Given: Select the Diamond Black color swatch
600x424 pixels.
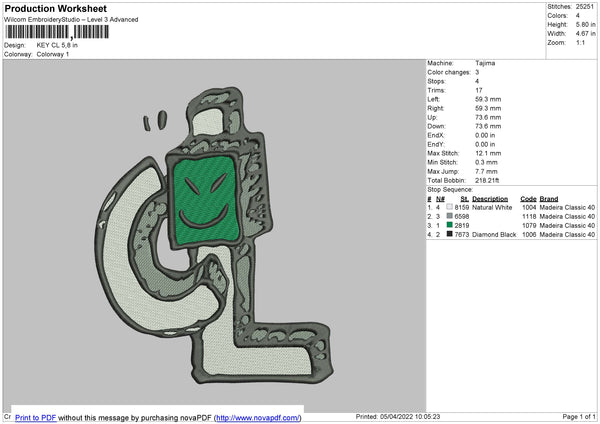Looking at the screenshot, I should pos(449,234).
